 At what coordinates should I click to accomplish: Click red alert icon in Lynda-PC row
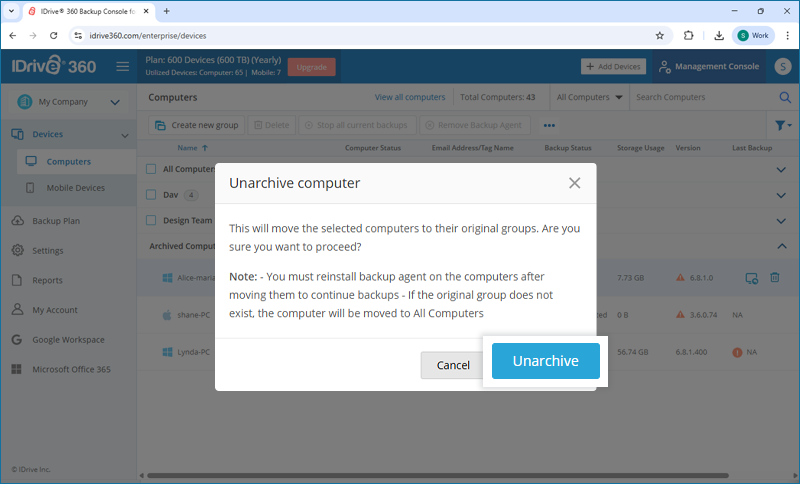pos(737,352)
